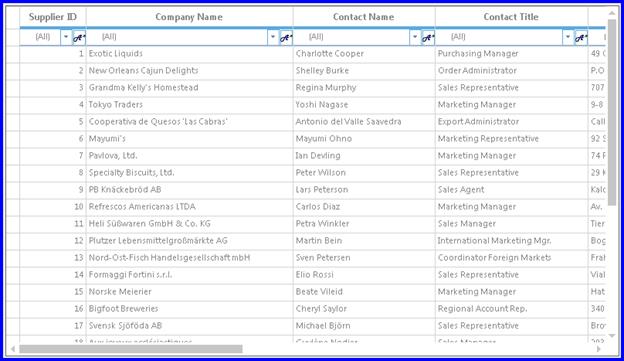
Task: Click the horizontal scrollbar left arrow
Action: tap(13, 349)
